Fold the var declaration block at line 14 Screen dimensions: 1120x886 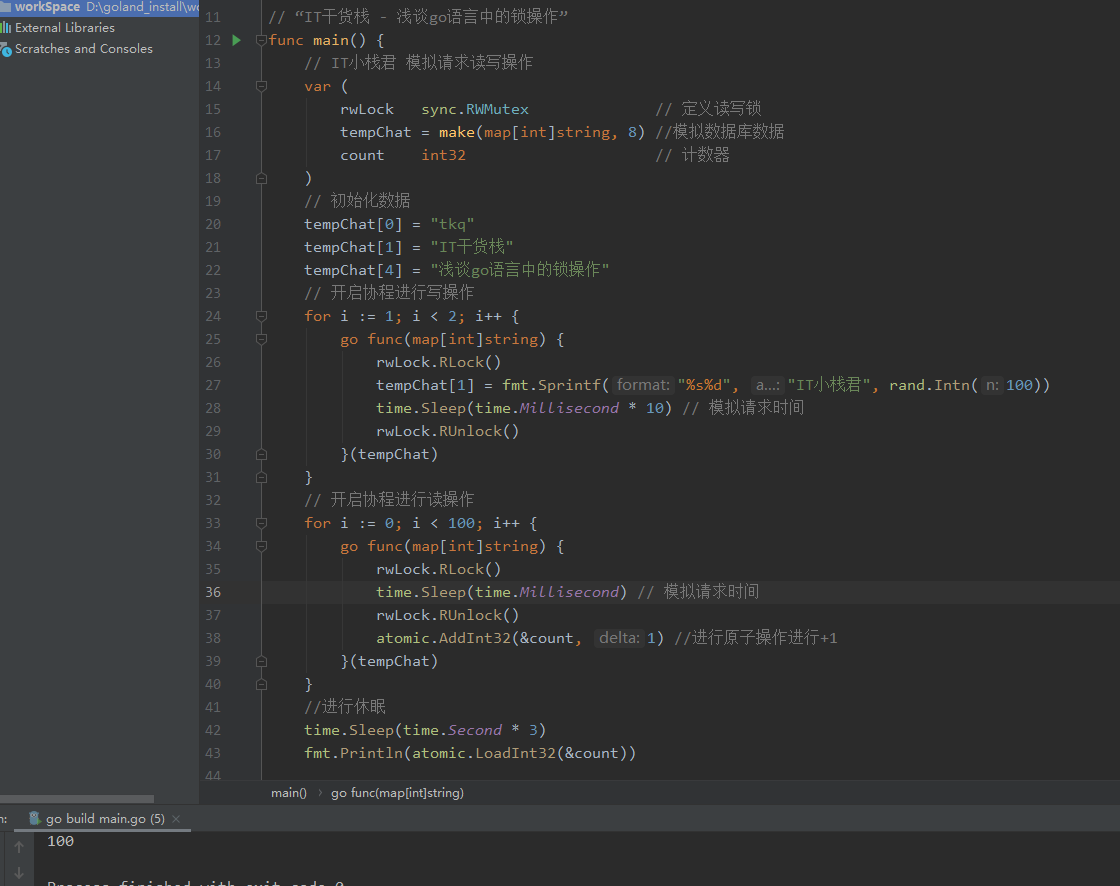coord(261,86)
